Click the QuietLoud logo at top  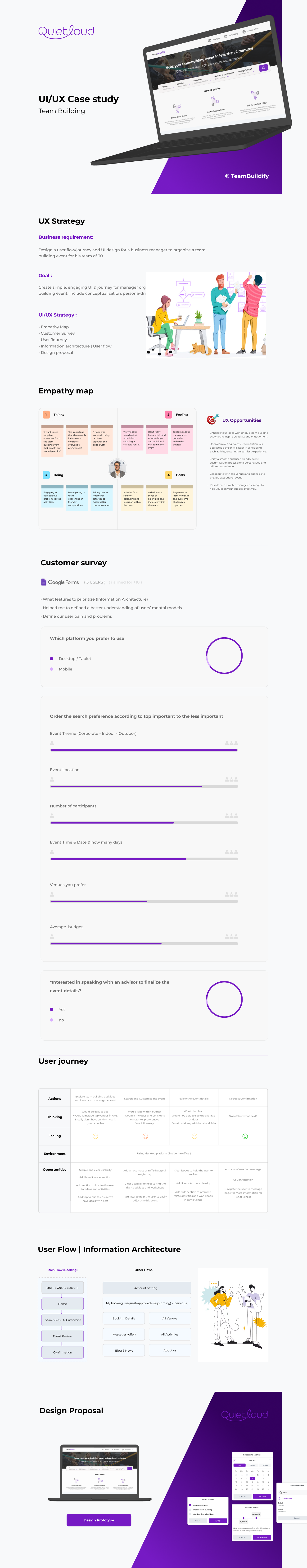(x=66, y=31)
